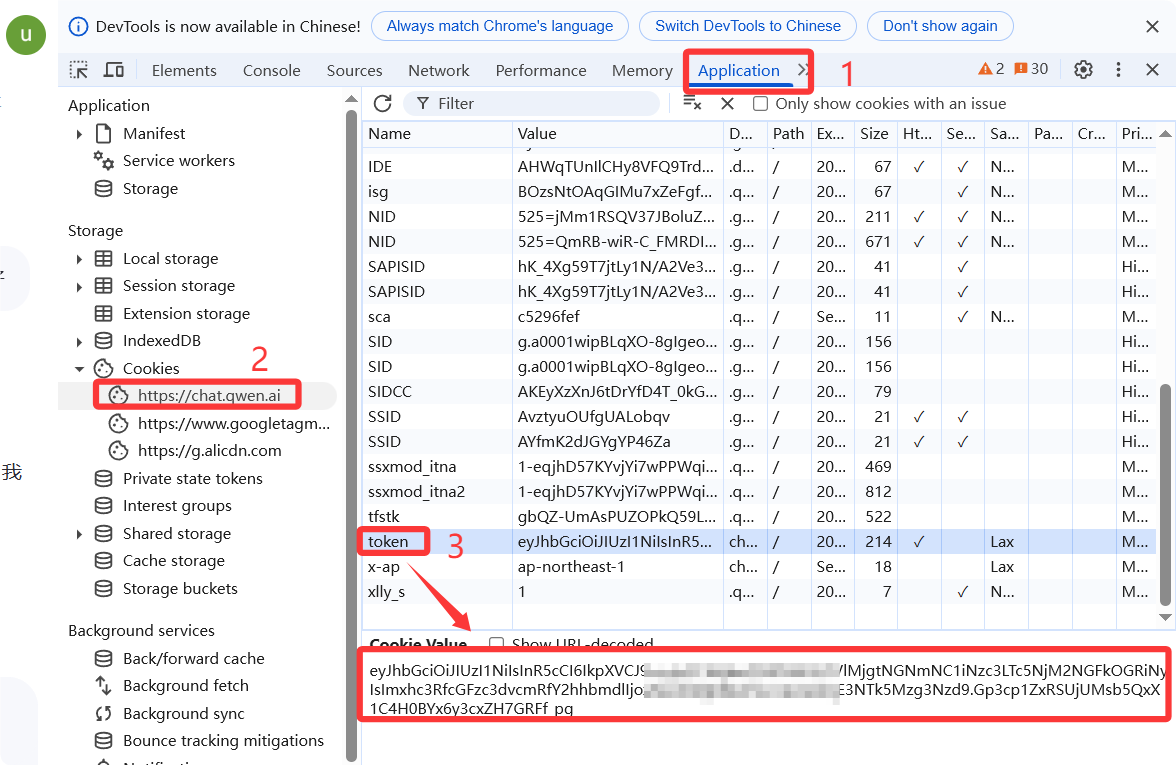
Task: Expand the Shared storage node
Action: 79,534
